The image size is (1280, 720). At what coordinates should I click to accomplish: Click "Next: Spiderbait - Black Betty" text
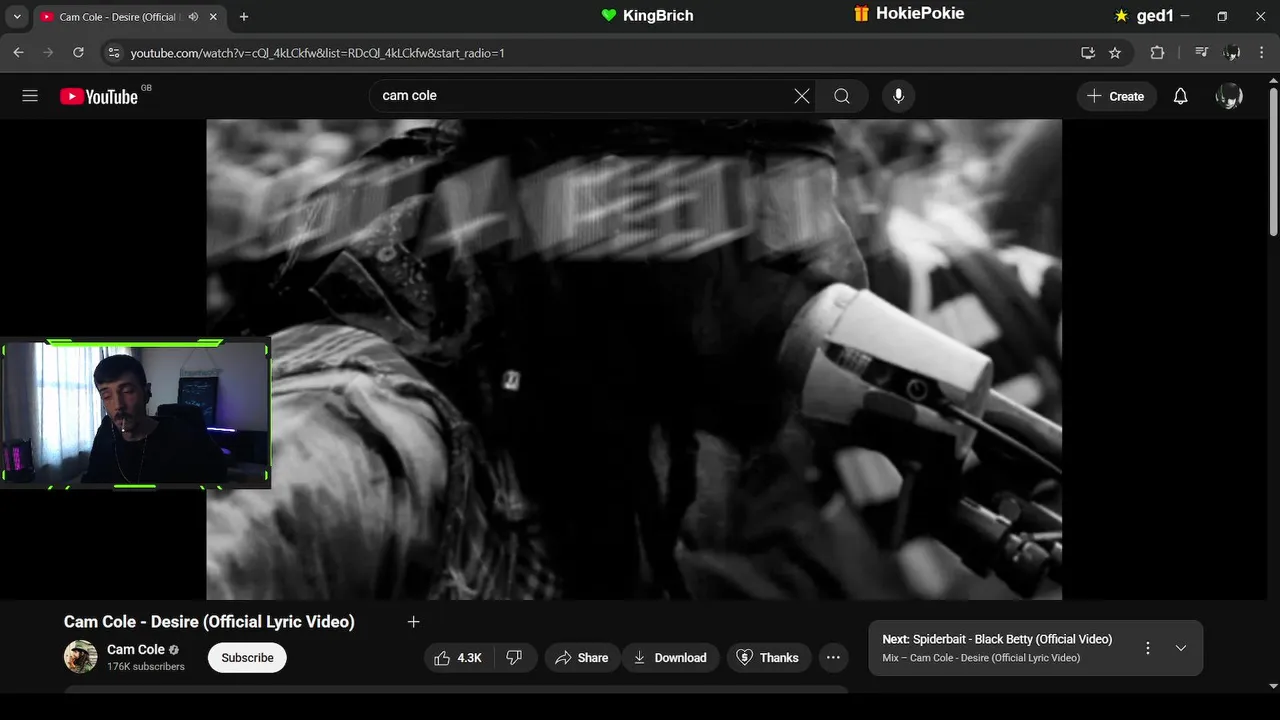(x=997, y=639)
